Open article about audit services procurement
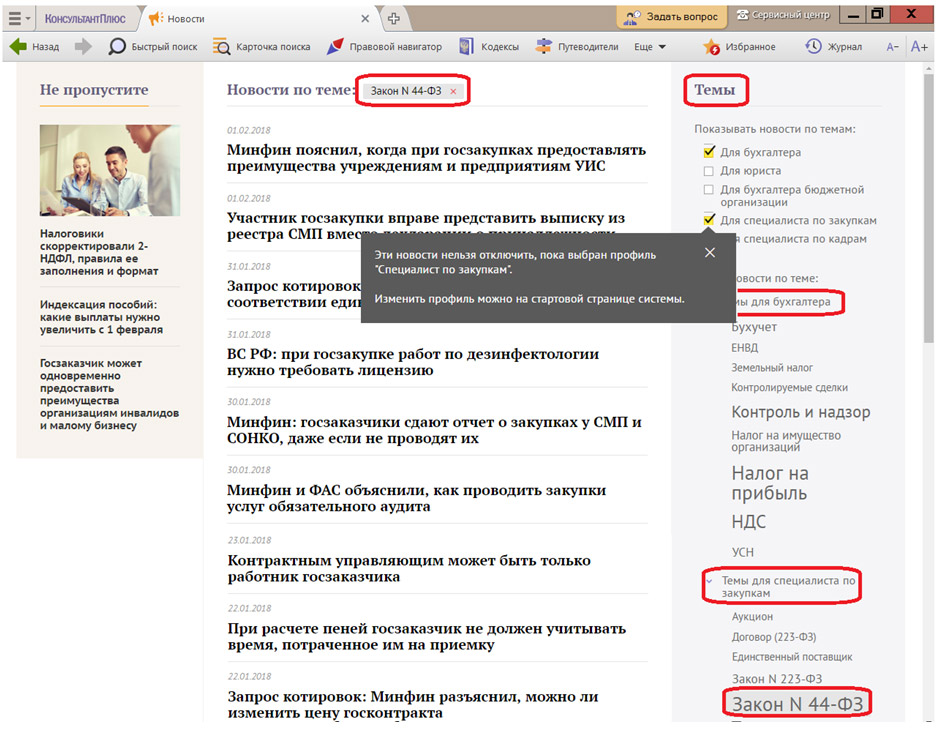 [416, 499]
